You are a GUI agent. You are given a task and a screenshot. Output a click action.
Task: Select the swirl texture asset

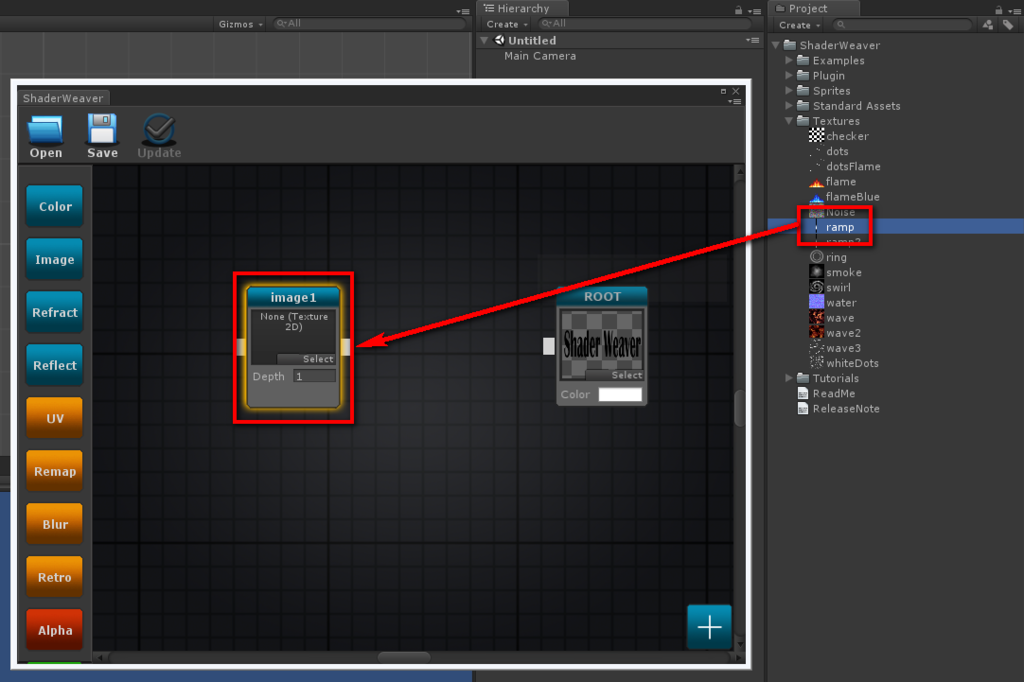(830, 287)
